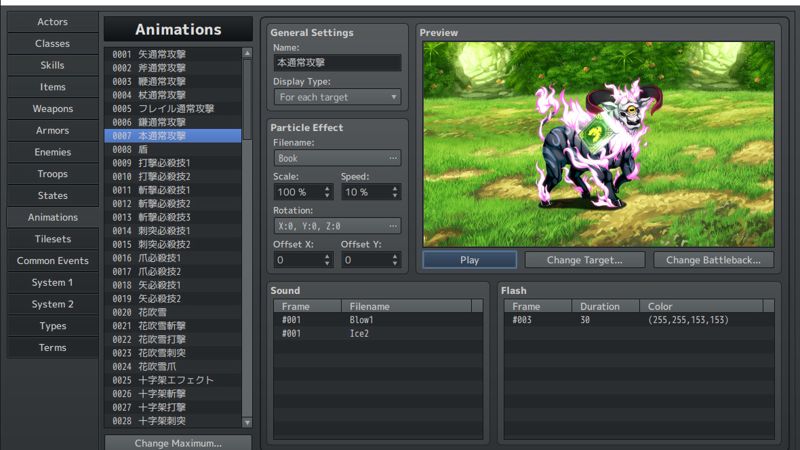Screen dimensions: 800x450
Task: Go to the Items tab
Action: click(x=53, y=87)
